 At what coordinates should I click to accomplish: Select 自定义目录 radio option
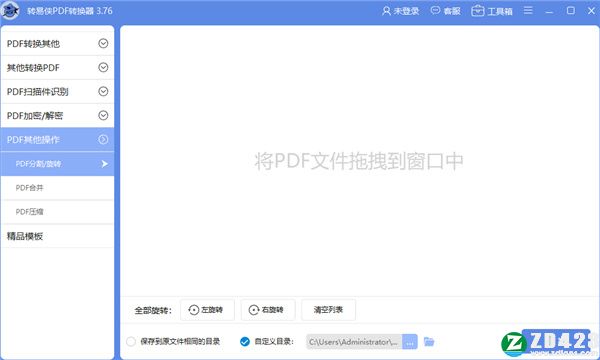[x=245, y=342]
